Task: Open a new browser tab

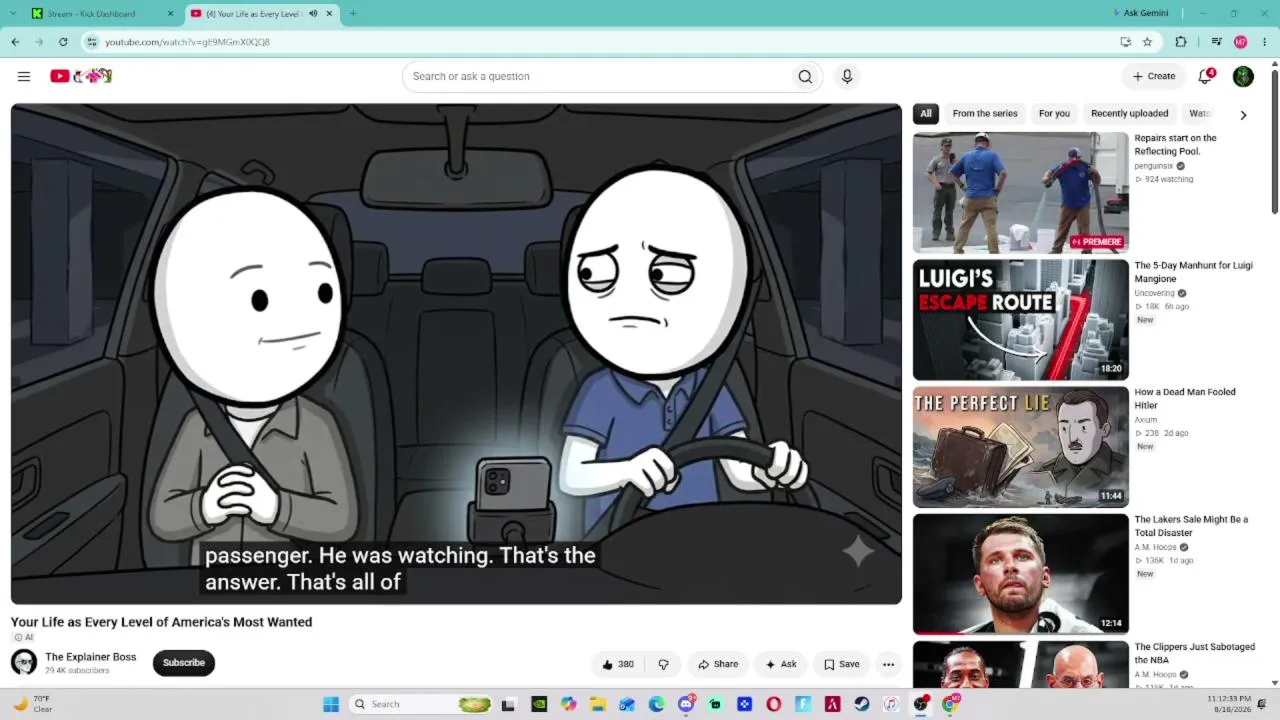Action: 352,14
